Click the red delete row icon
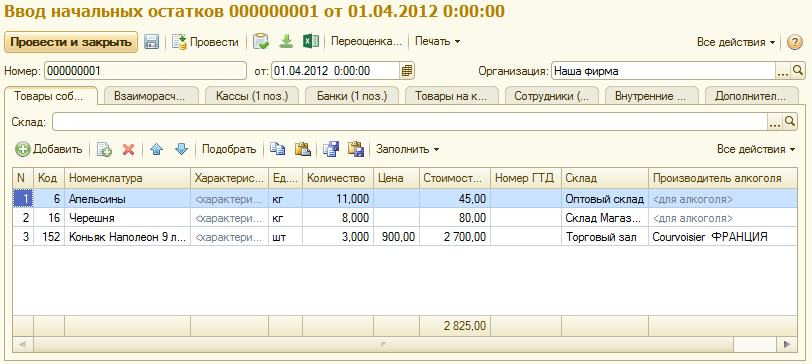 tap(128, 150)
